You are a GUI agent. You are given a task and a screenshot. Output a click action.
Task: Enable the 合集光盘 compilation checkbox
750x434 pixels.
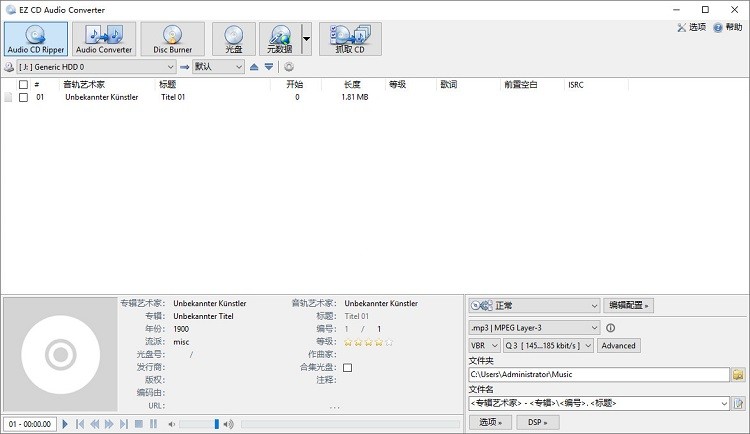point(348,368)
